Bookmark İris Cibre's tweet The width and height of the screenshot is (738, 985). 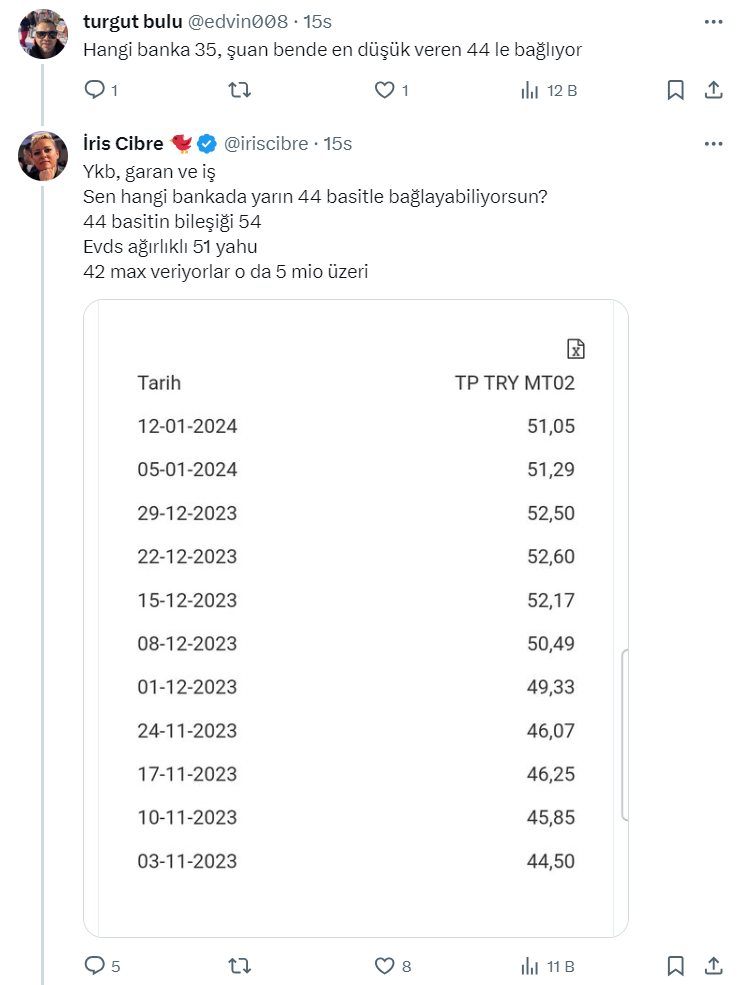(676, 966)
